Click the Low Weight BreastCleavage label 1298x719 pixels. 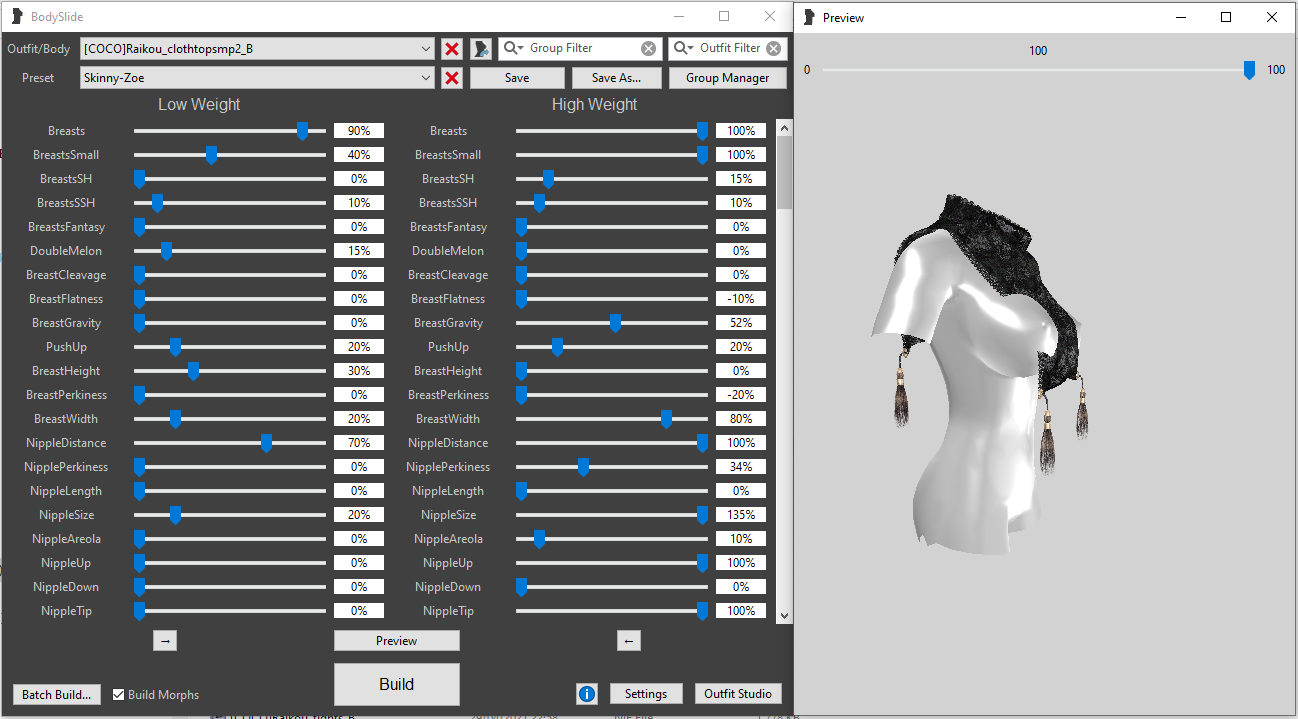coord(66,275)
